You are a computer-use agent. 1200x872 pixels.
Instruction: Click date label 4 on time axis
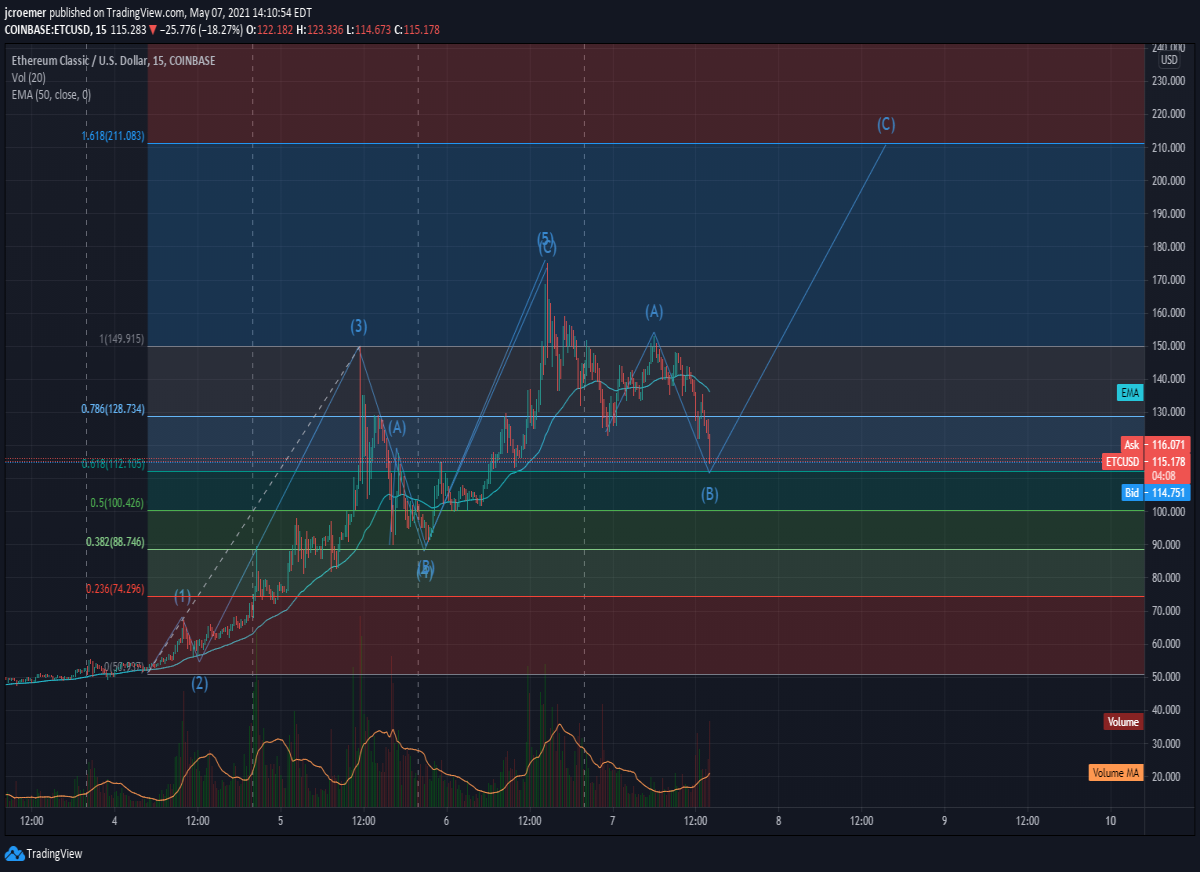coord(115,821)
